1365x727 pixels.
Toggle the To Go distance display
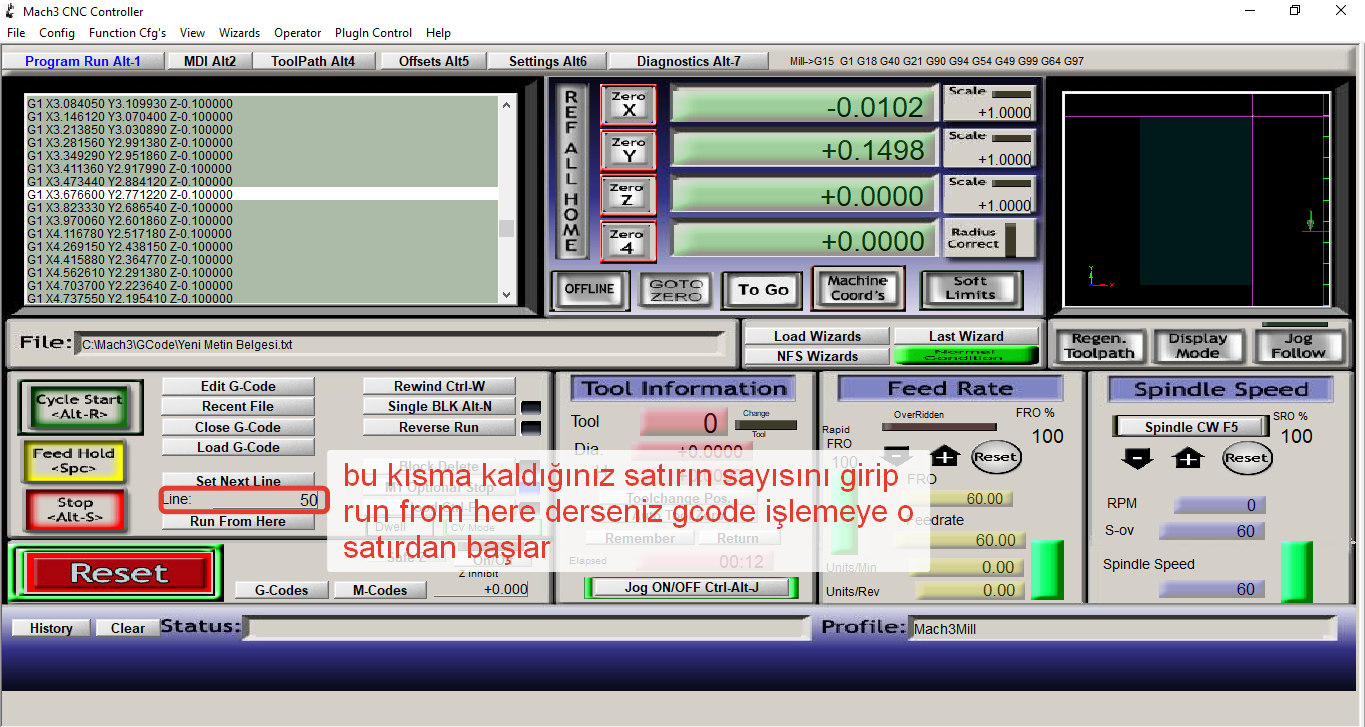point(763,290)
